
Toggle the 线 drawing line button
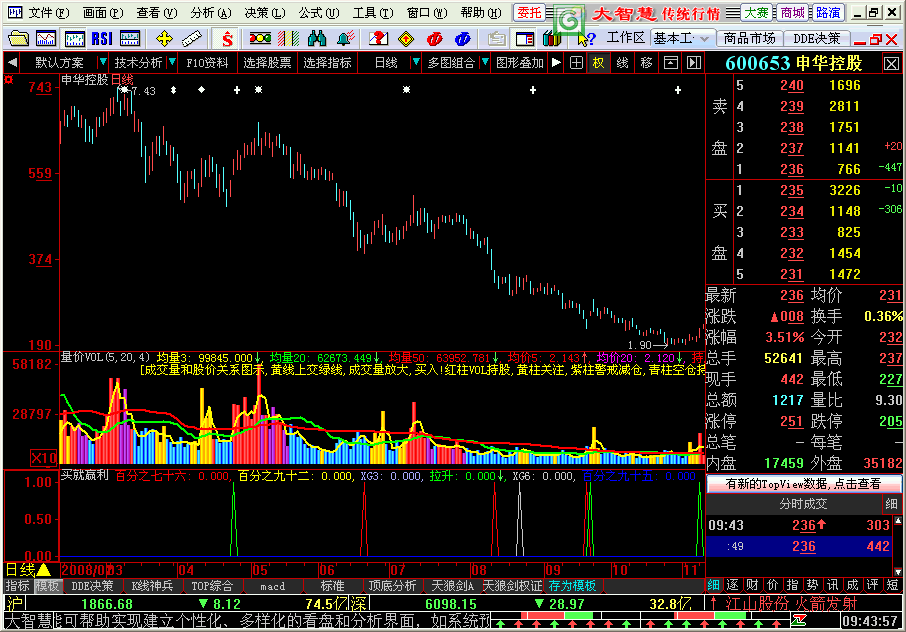pyautogui.click(x=622, y=62)
